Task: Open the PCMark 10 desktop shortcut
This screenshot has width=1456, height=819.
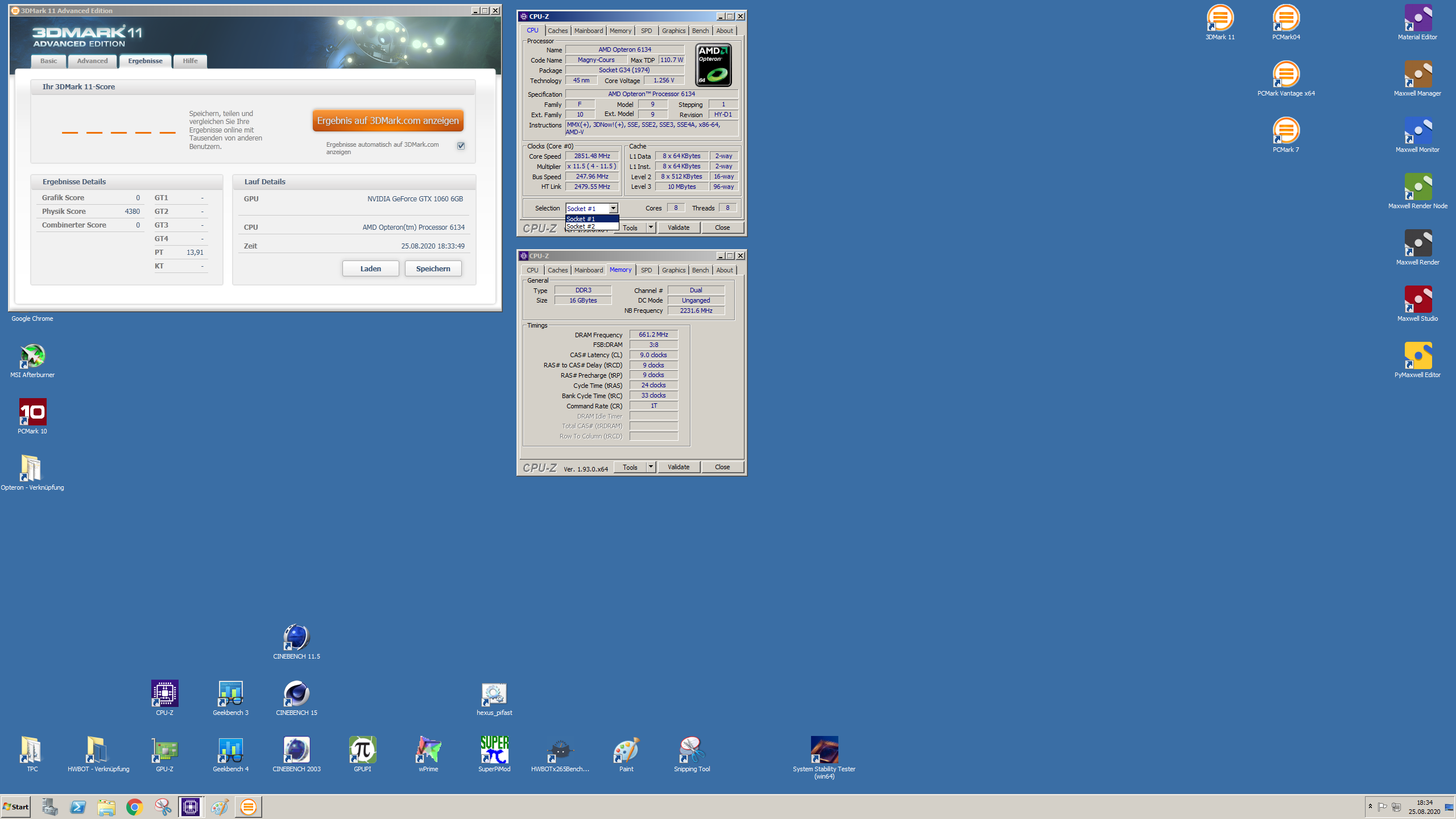Action: [32, 417]
